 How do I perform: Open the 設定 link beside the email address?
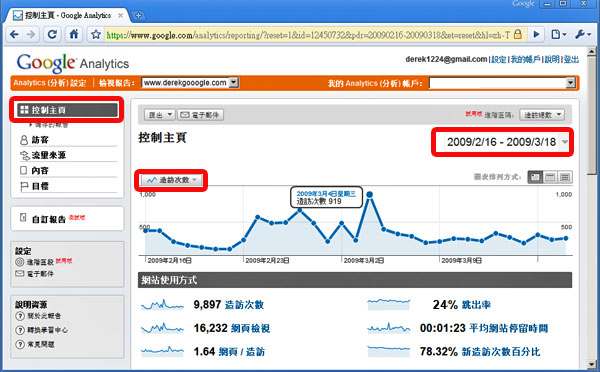click(499, 59)
